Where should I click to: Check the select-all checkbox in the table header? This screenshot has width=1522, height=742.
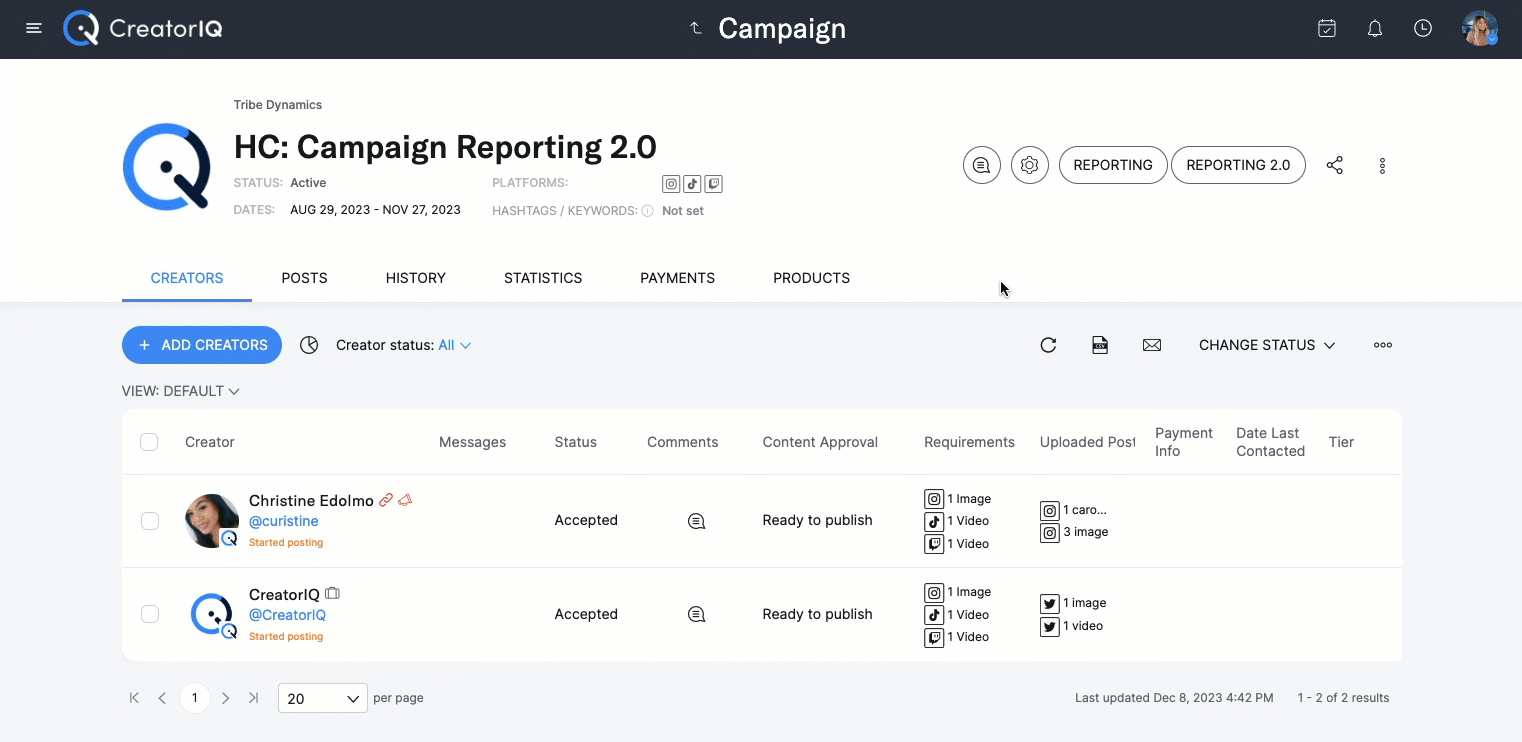coord(149,441)
